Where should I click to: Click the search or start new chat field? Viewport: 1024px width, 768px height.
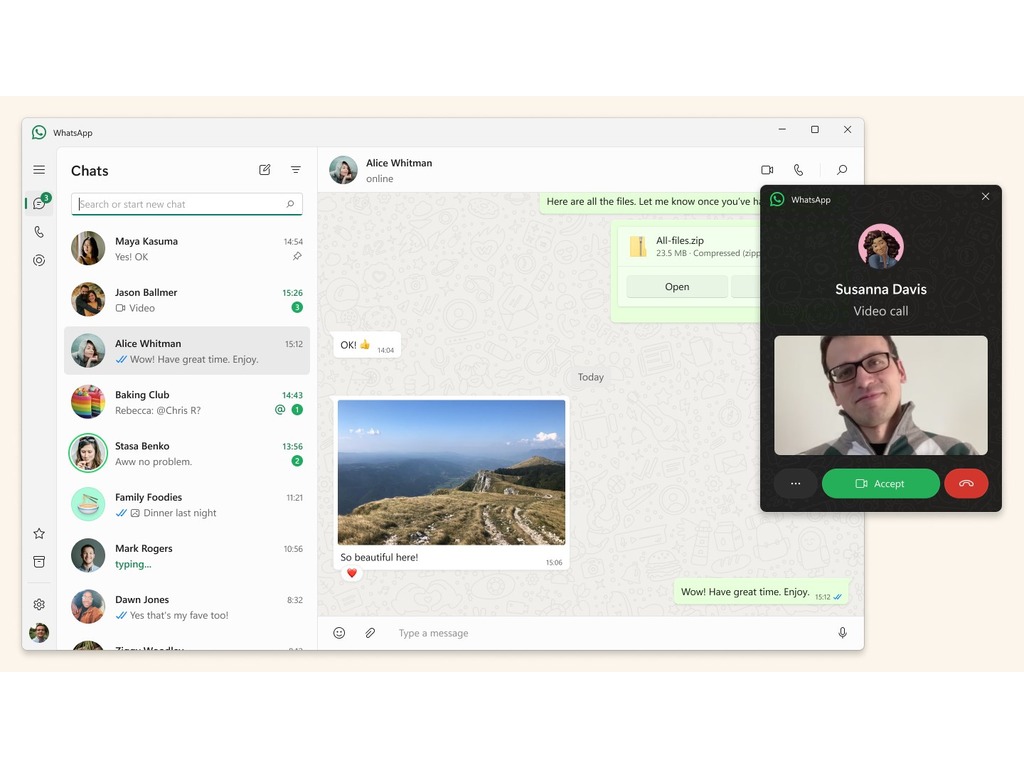[180, 204]
